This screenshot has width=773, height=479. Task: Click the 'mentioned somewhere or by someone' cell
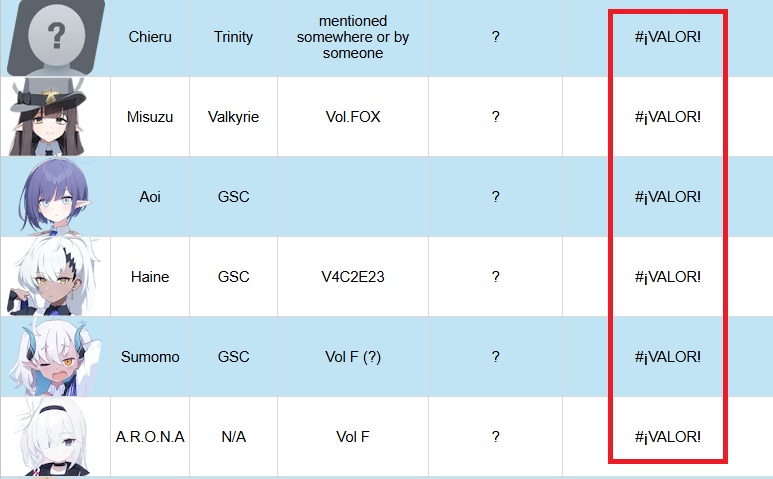coord(353,37)
